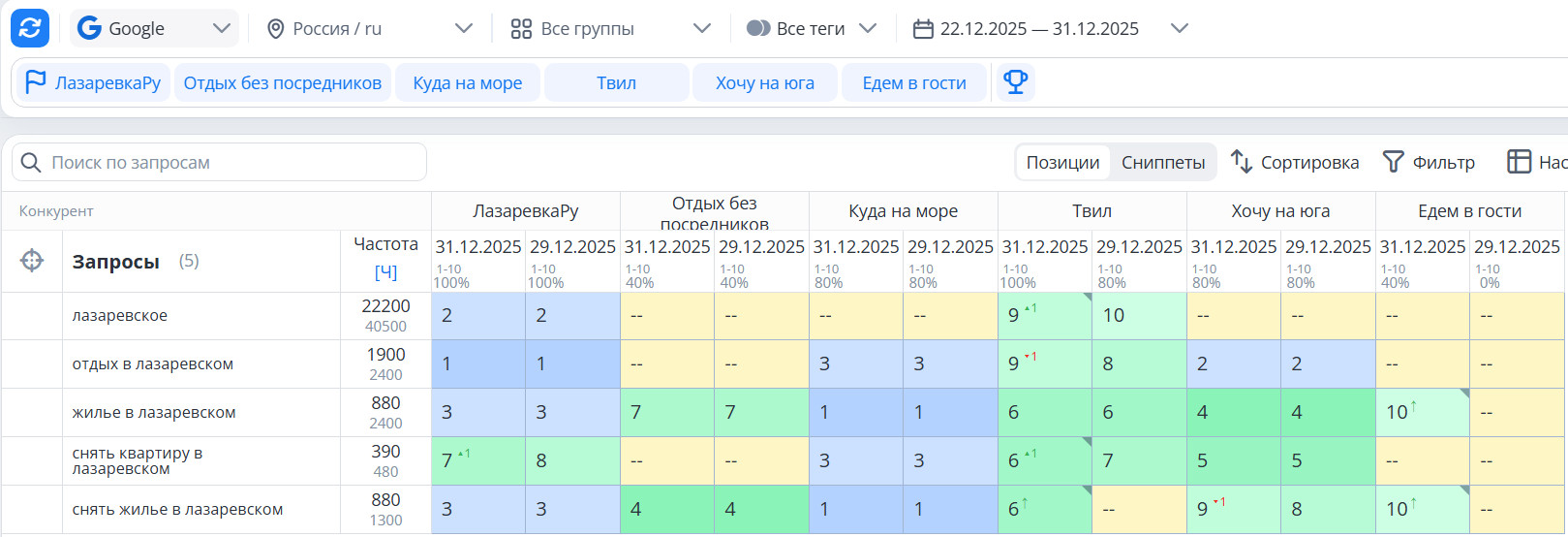This screenshot has height=537, width=1568.
Task: Click the [Ч] frequency link
Action: pos(385,272)
